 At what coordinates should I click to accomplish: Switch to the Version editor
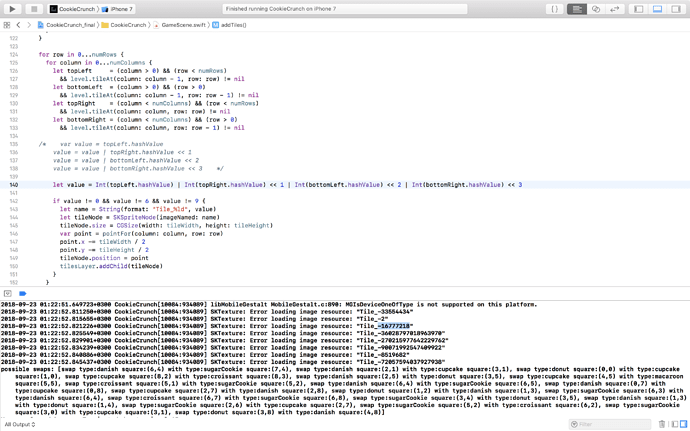pyautogui.click(x=614, y=9)
